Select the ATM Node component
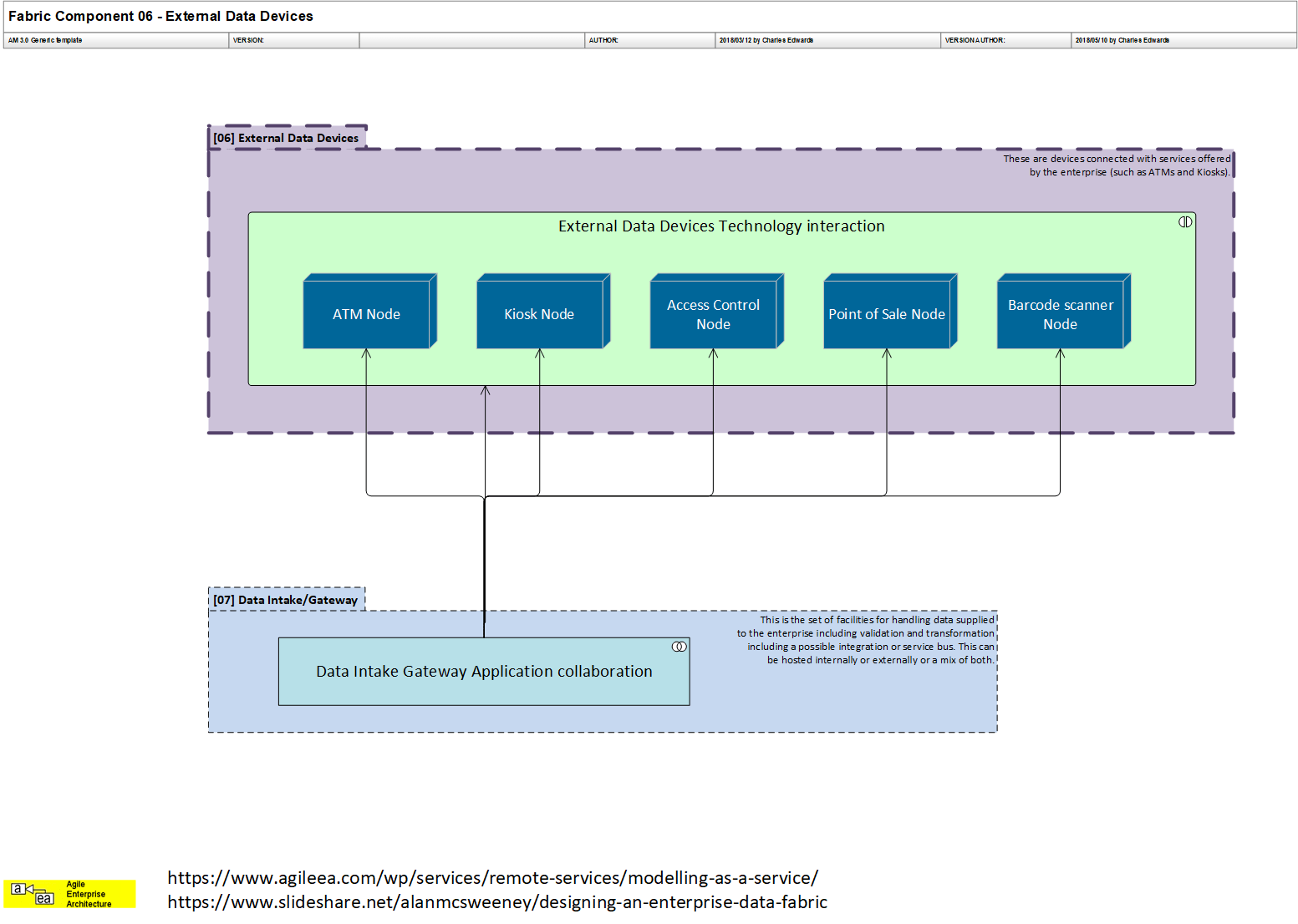The height and width of the screenshot is (924, 1298). click(x=368, y=314)
